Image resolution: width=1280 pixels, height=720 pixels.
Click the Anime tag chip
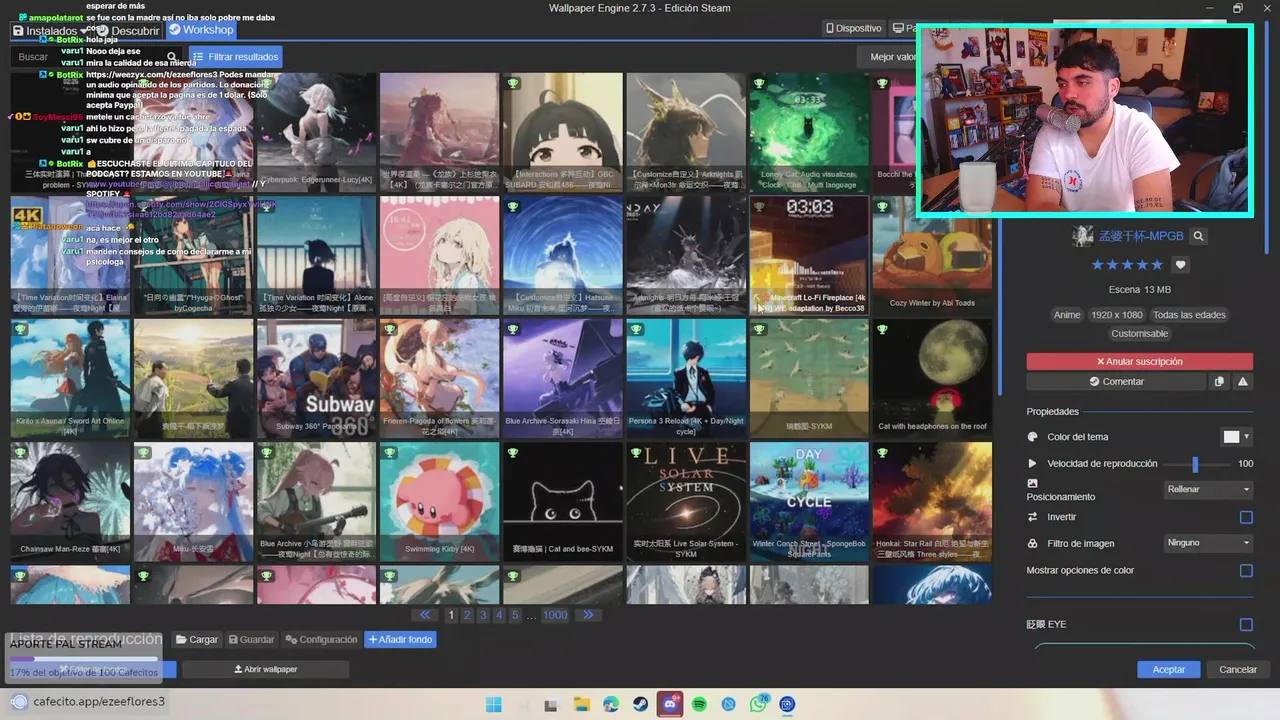1067,315
